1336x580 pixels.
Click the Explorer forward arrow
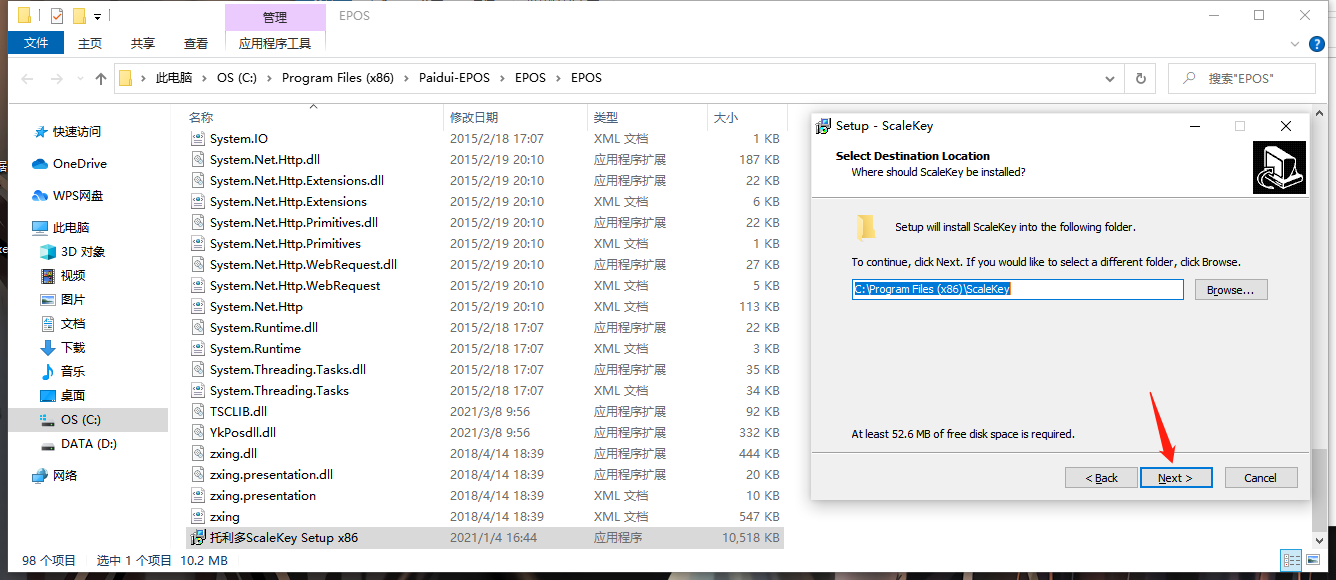57,78
